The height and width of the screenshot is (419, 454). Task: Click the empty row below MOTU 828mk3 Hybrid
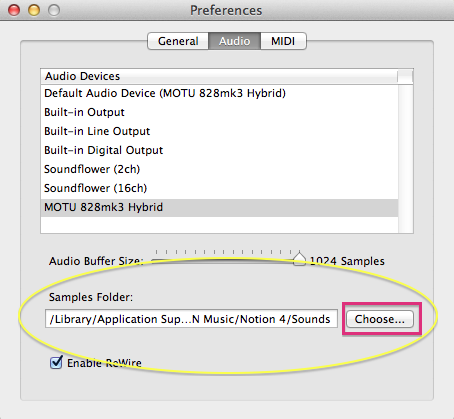[219, 225]
